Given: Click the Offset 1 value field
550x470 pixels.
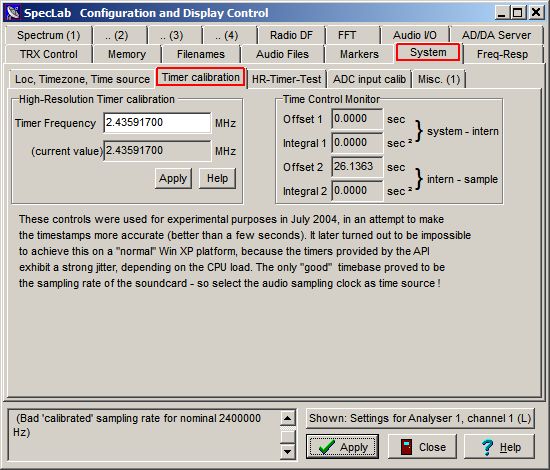Looking at the screenshot, I should tap(357, 119).
